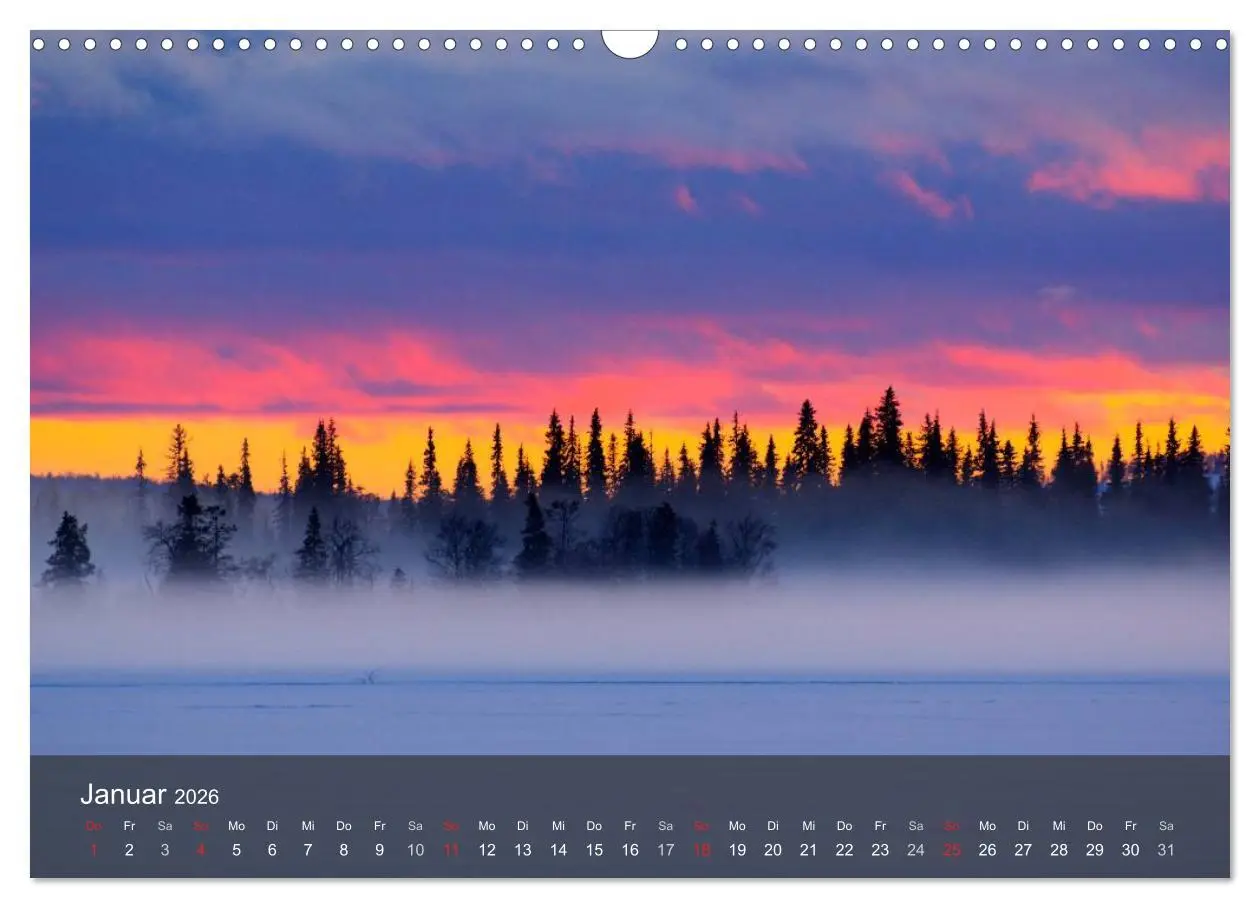The image size is (1260, 908).
Task: Select day 19 in the calendar strip
Action: (737, 850)
